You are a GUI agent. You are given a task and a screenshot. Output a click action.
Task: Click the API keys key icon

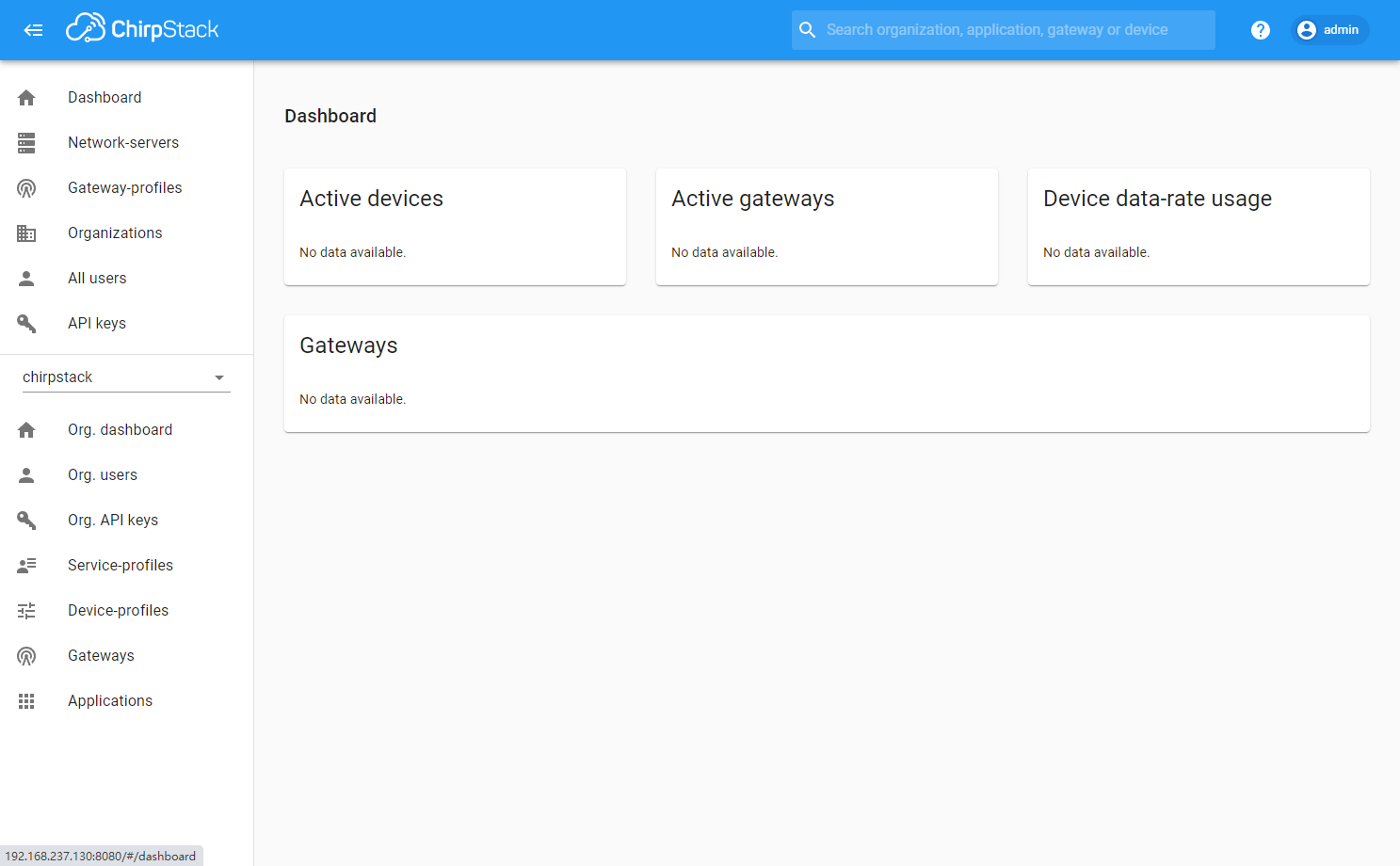coord(26,324)
